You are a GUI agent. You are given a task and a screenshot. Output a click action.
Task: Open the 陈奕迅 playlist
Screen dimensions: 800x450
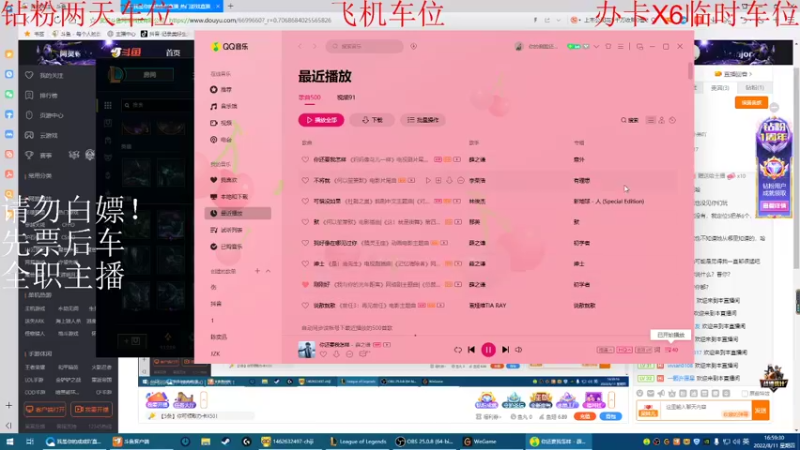click(219, 337)
